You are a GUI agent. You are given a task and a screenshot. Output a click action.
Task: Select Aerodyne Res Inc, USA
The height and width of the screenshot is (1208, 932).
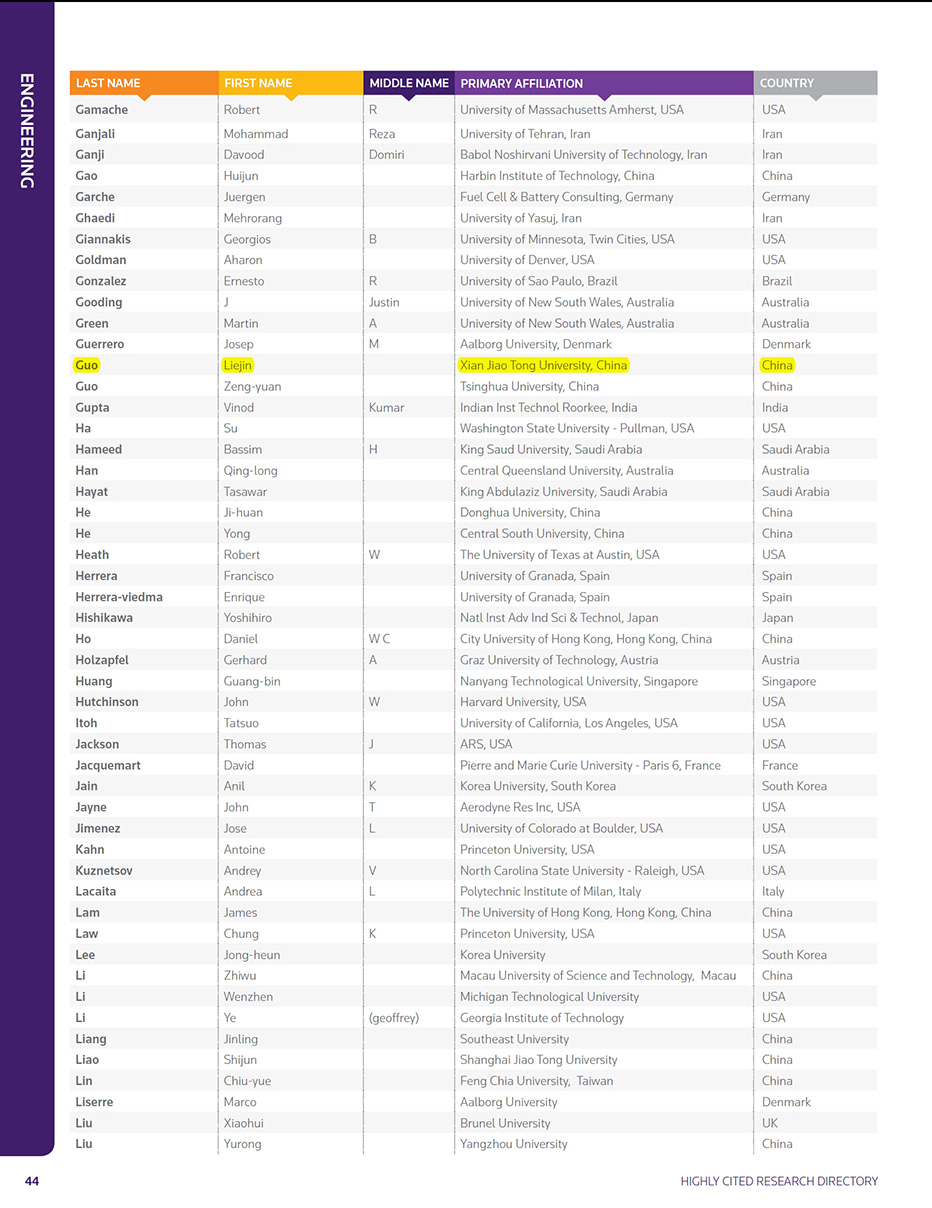[520, 807]
